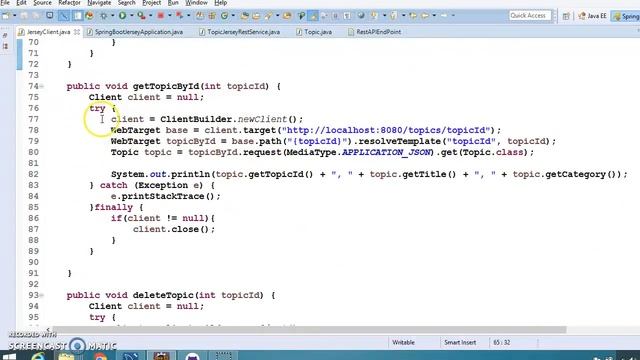Image resolution: width=640 pixels, height=360 pixels.
Task: Click the web browser globe toolbar icon
Action: tap(361, 16)
